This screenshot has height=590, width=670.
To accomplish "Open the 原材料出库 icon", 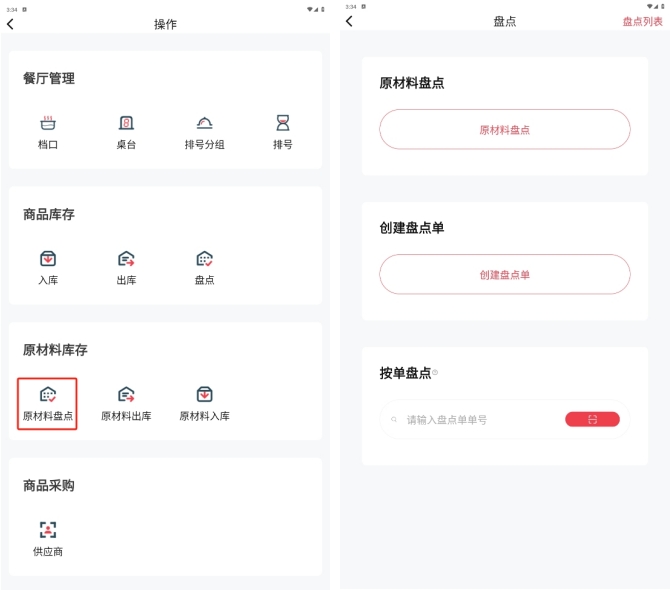I will tap(126, 395).
